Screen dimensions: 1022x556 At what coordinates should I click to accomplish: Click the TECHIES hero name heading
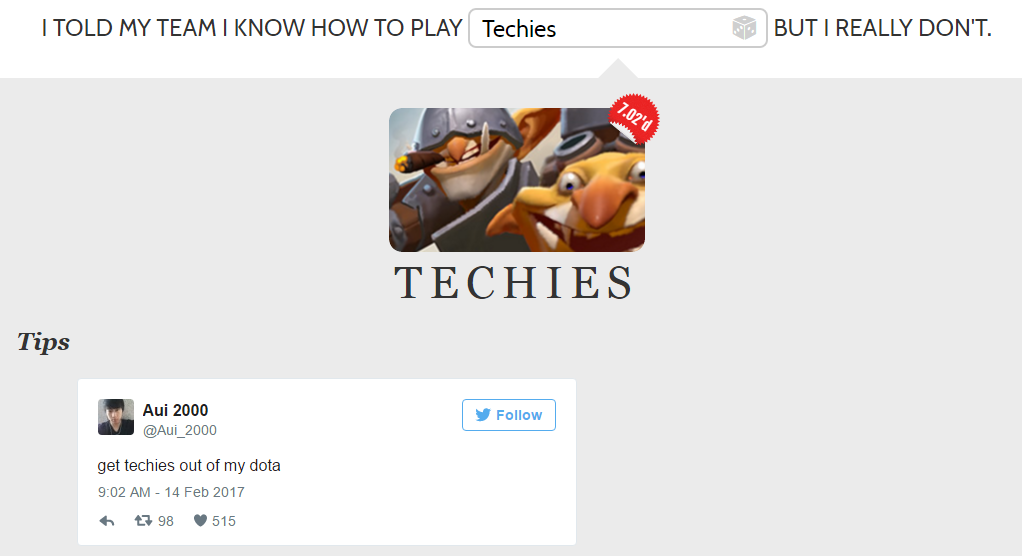(x=514, y=283)
